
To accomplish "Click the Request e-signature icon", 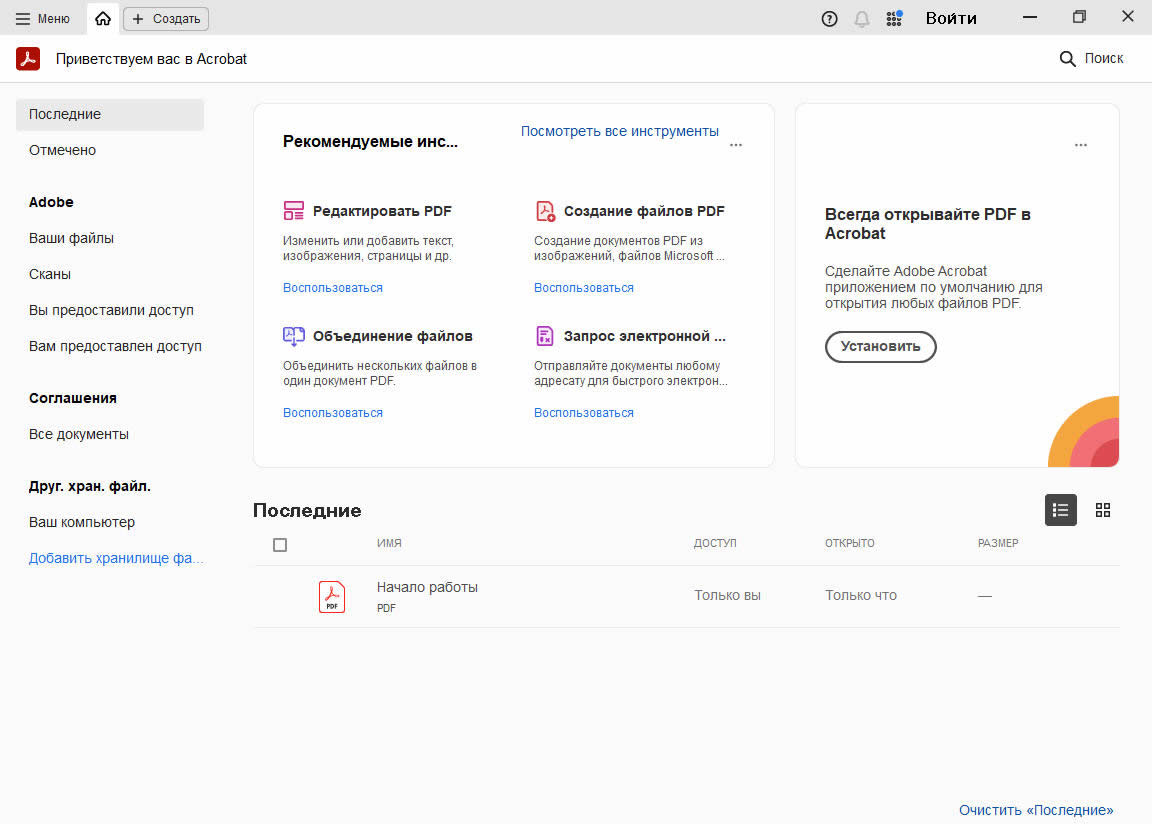I will coord(545,336).
